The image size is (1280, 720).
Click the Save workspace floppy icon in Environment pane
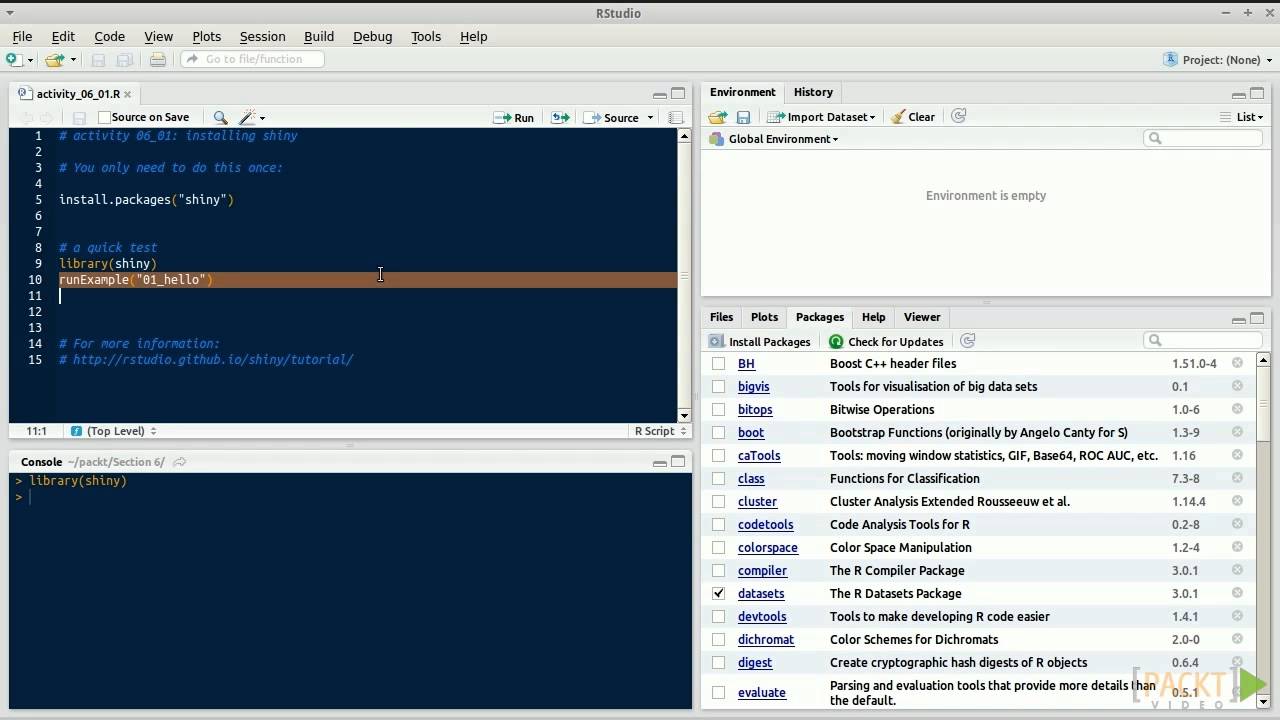pos(743,117)
